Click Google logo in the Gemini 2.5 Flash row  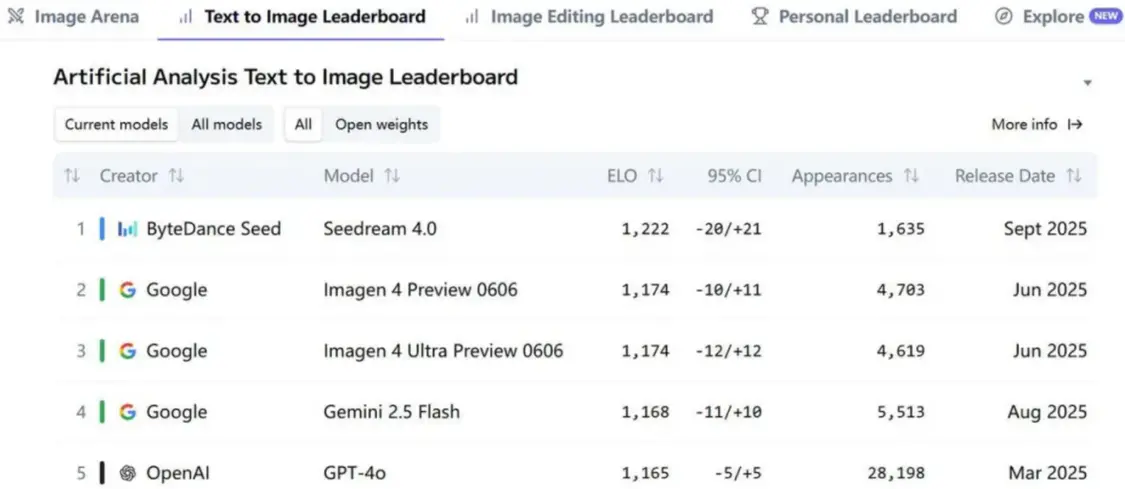tap(128, 412)
